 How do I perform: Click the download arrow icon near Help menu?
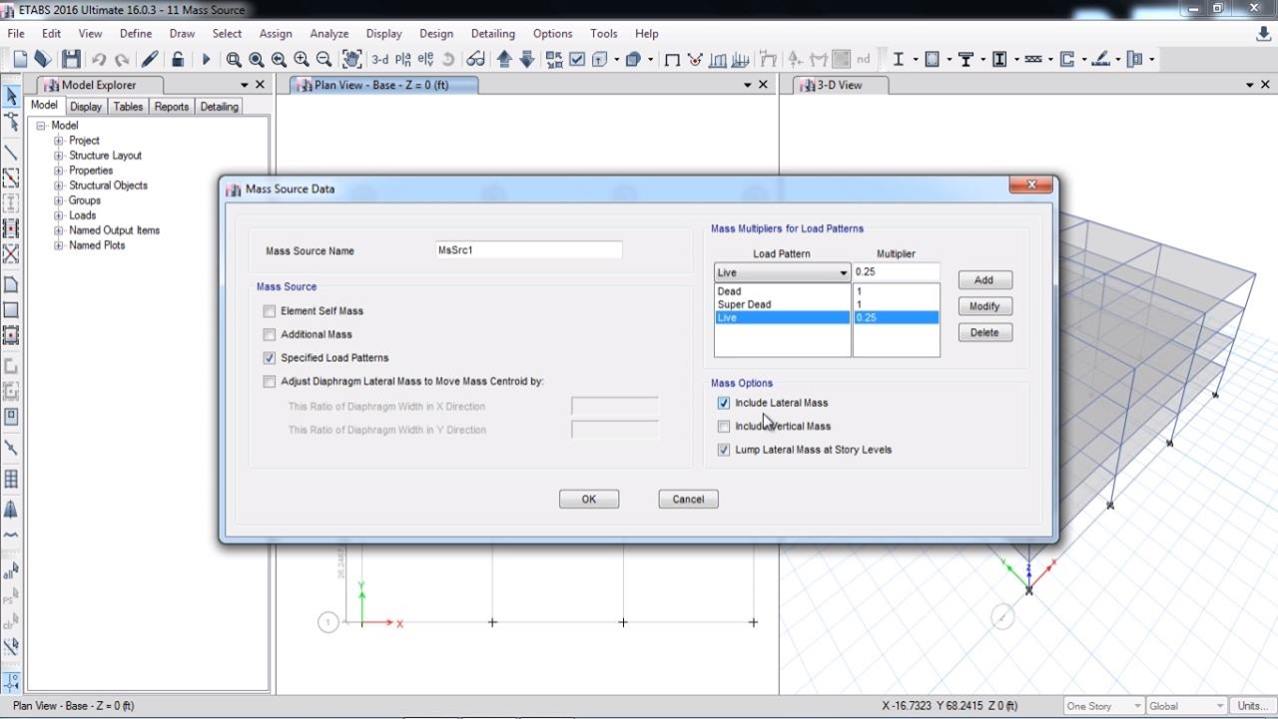tap(1263, 34)
